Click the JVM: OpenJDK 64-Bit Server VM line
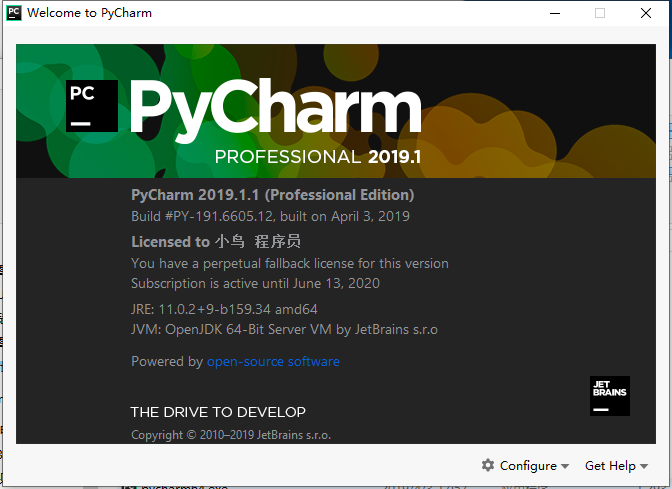The image size is (672, 489). pyautogui.click(x=284, y=329)
